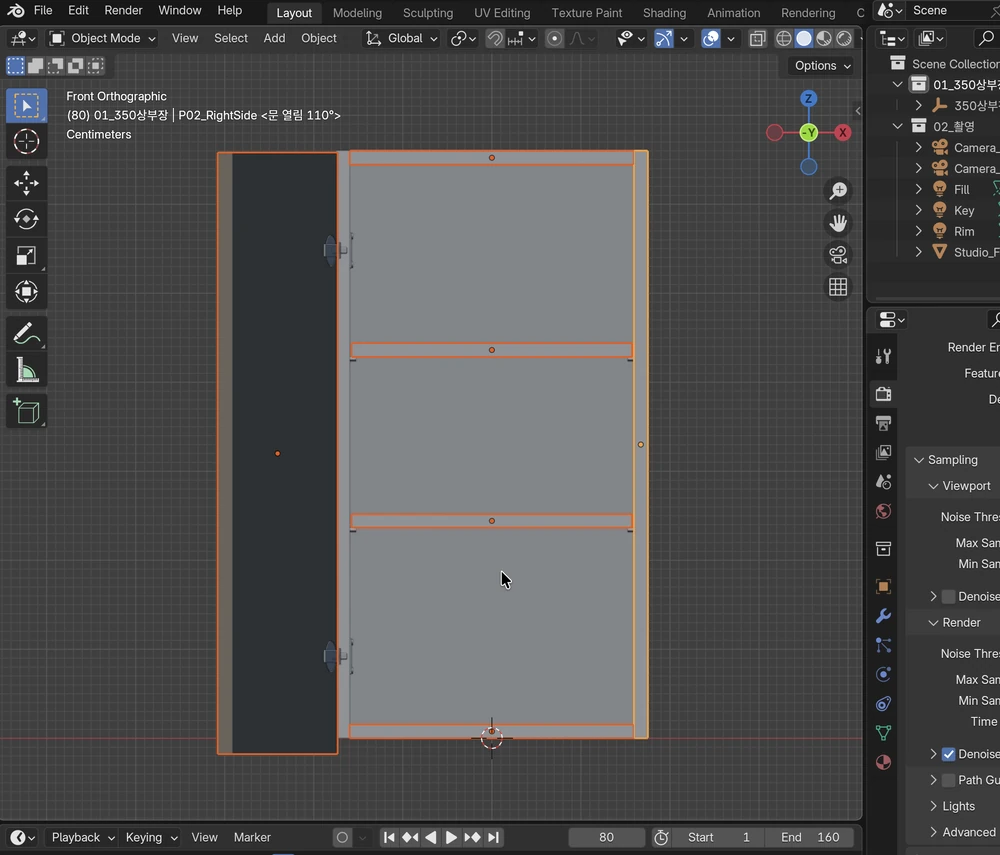
Task: Expand the Fill light in outliner
Action: [918, 189]
